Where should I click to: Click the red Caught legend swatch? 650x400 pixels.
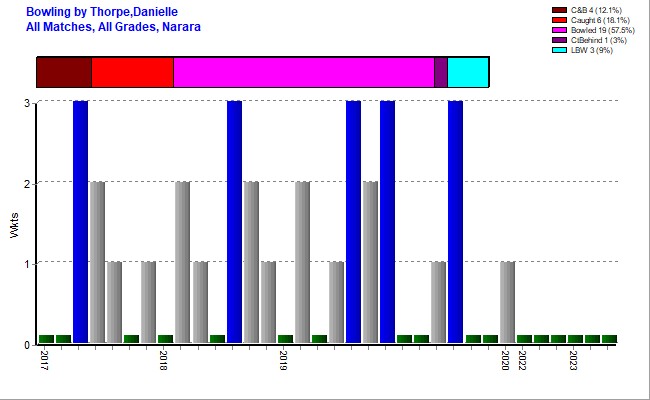[559, 20]
